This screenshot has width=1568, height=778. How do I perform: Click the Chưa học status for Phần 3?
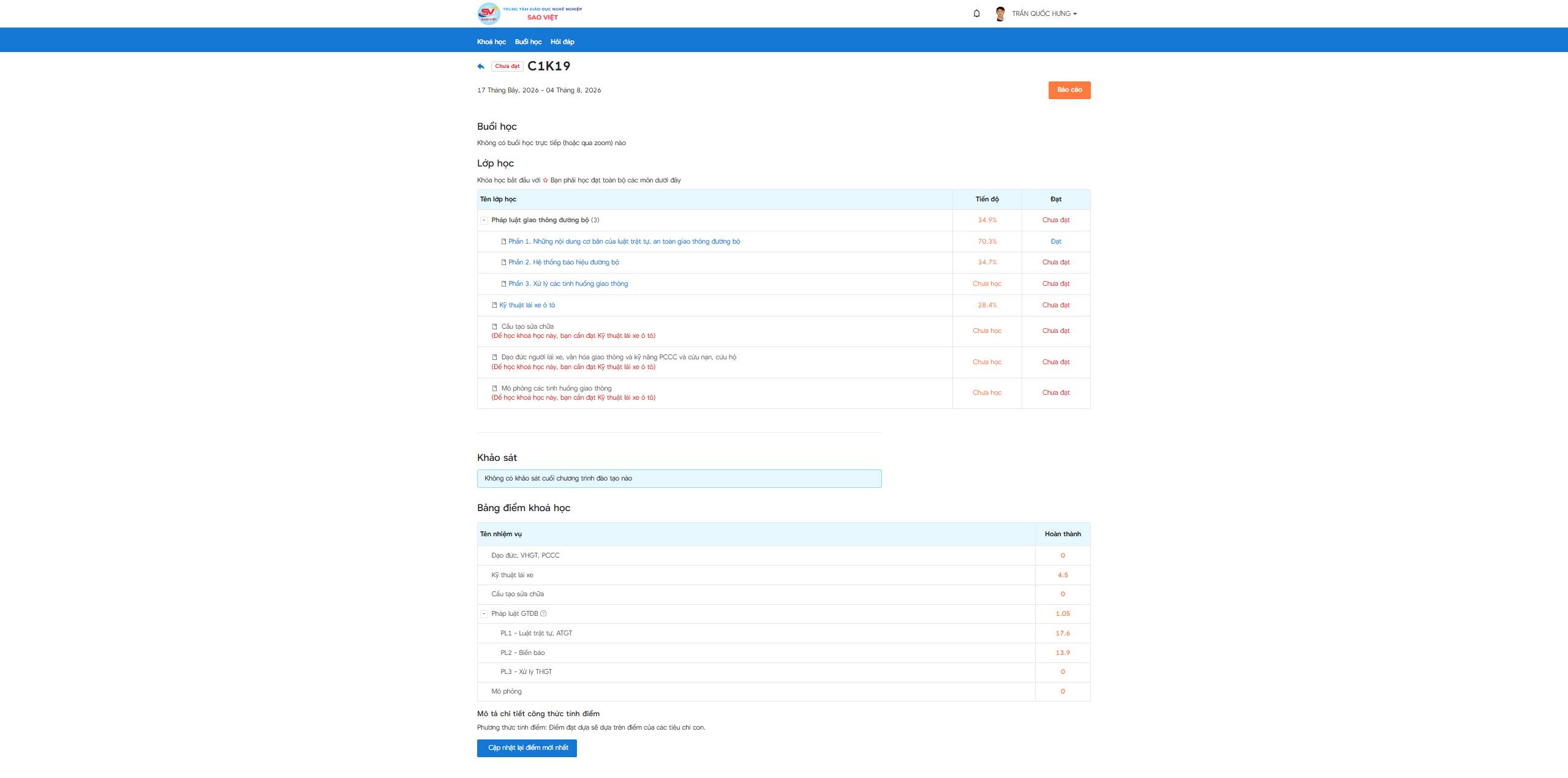point(987,284)
